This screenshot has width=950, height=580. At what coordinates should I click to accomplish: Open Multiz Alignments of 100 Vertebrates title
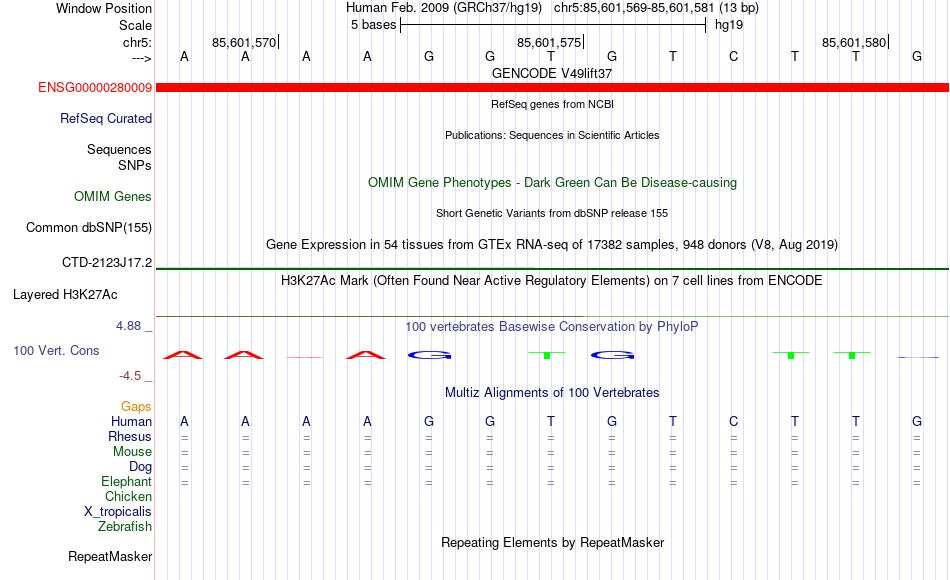tap(552, 393)
